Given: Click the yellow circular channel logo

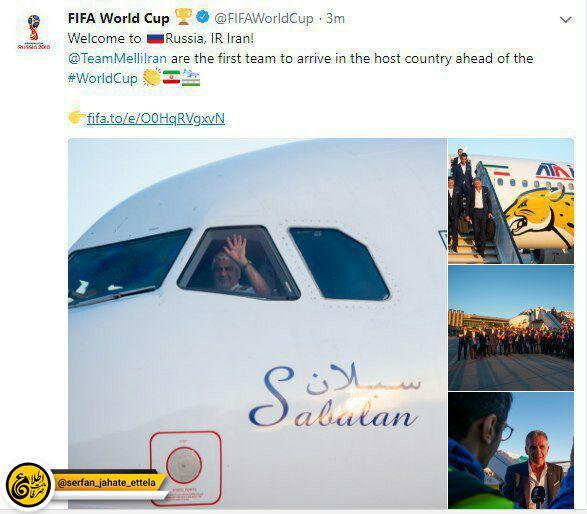Looking at the screenshot, I should [x=28, y=485].
